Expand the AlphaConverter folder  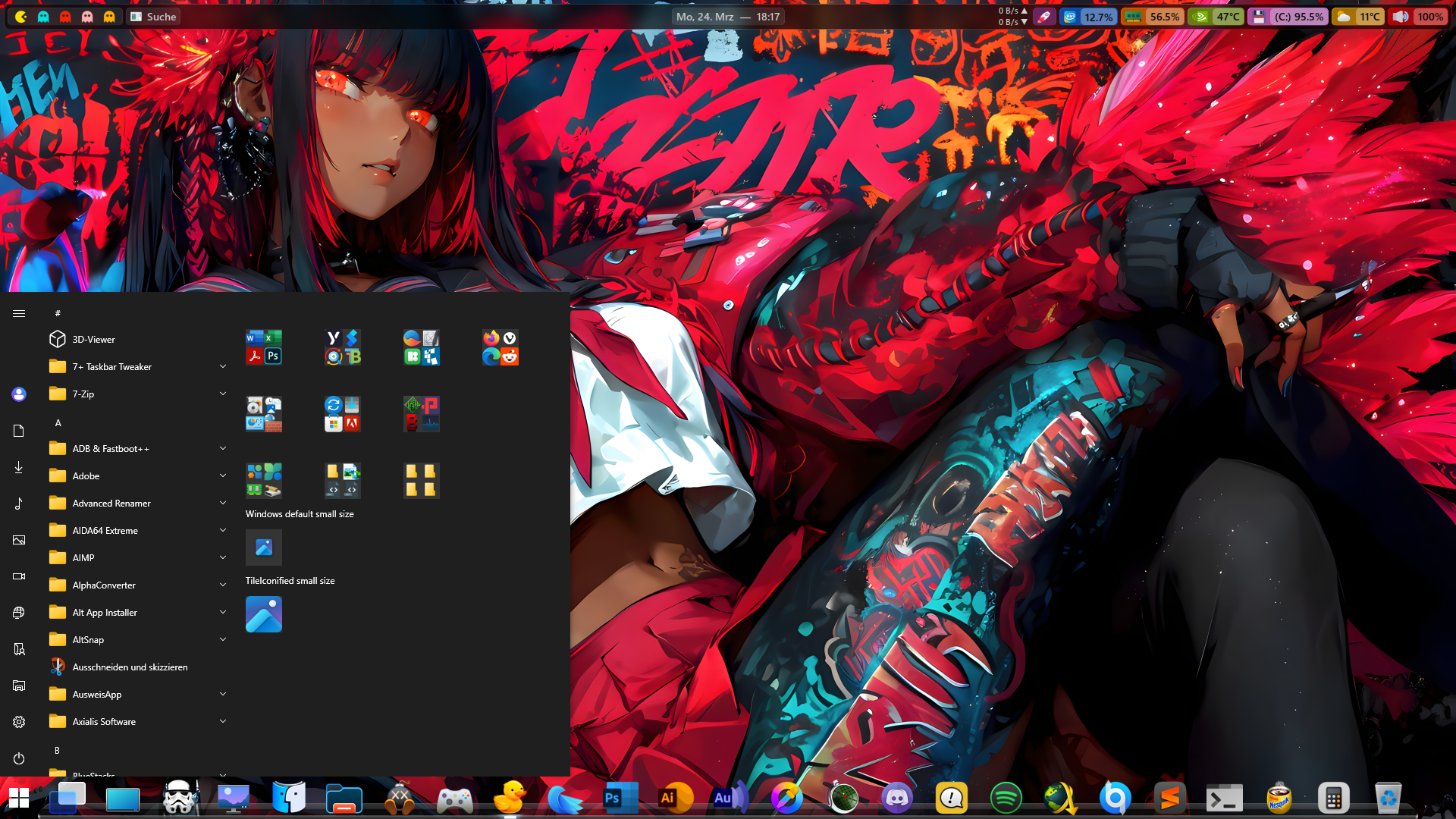223,585
